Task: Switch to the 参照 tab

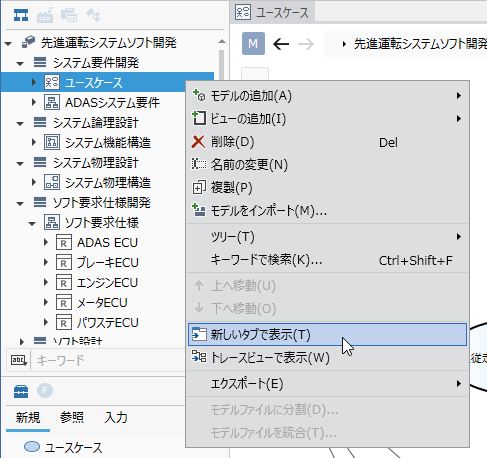Action: point(72,418)
